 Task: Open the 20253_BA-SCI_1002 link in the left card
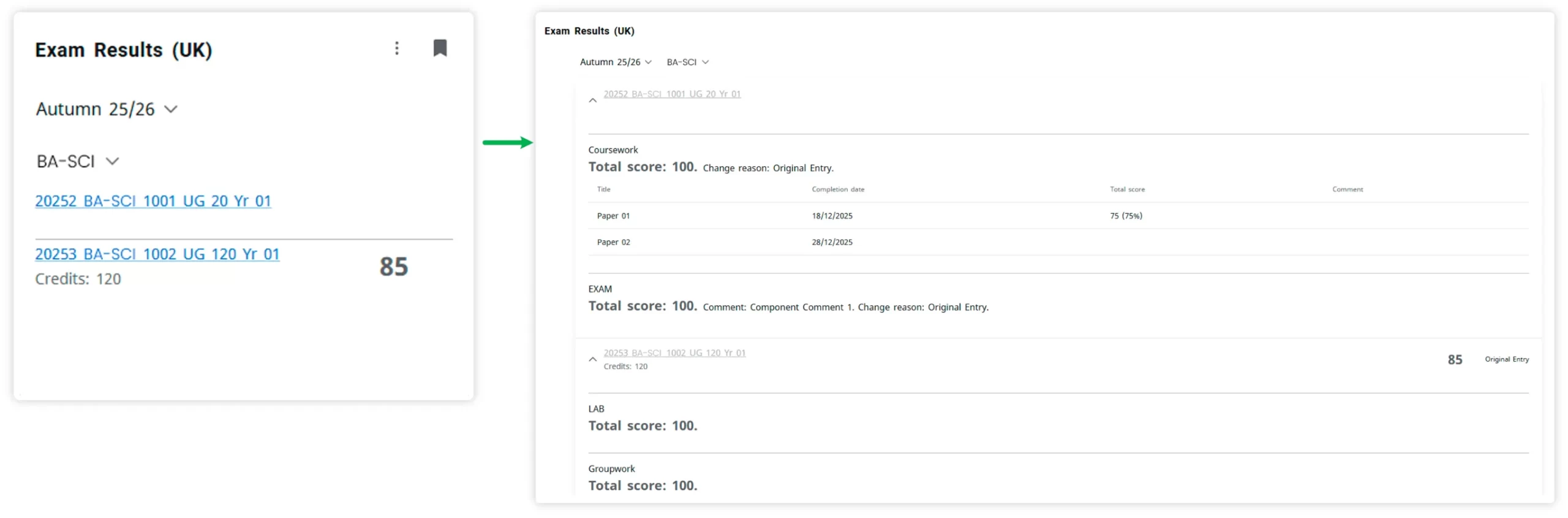[x=157, y=254]
